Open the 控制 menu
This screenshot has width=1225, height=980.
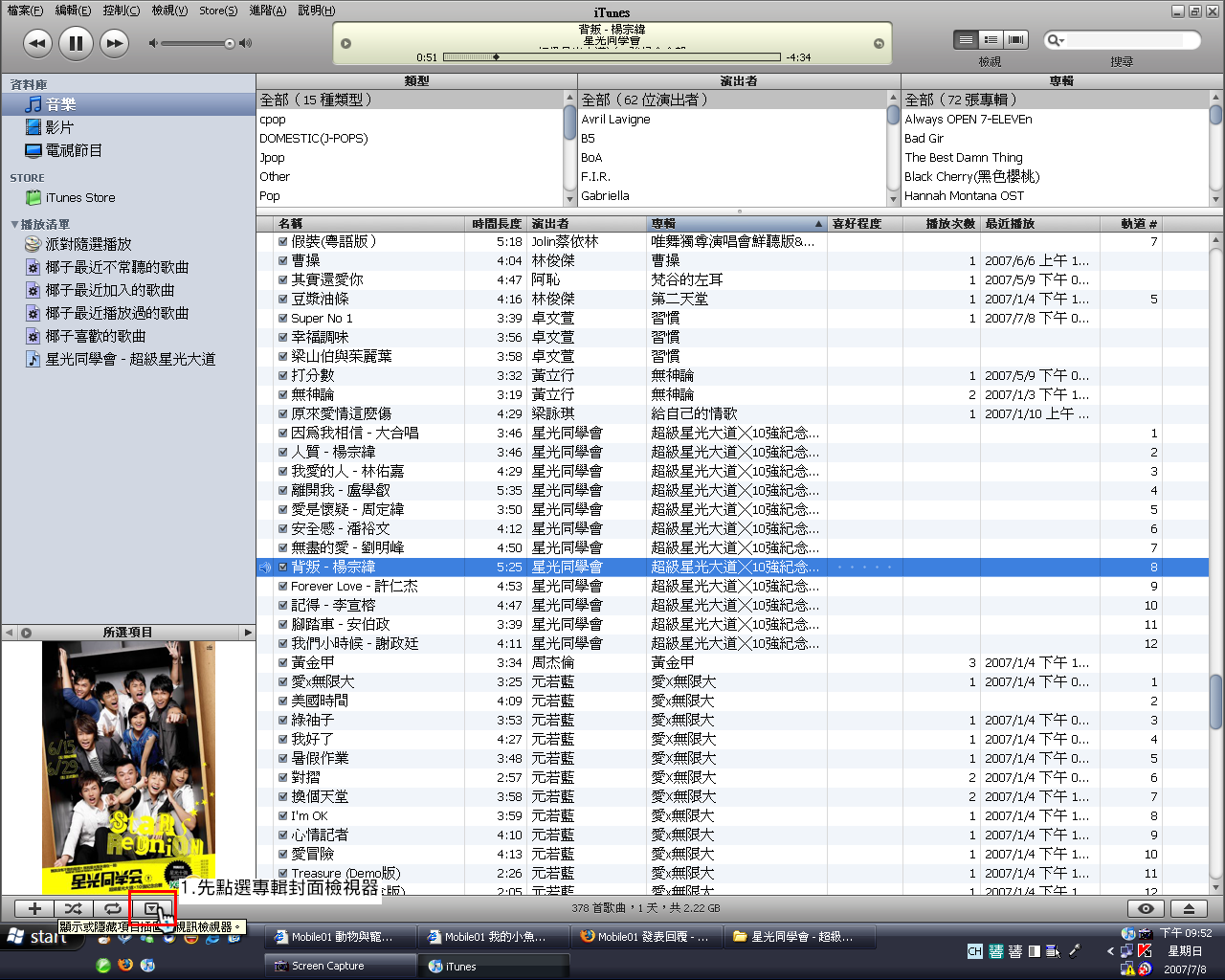(121, 11)
